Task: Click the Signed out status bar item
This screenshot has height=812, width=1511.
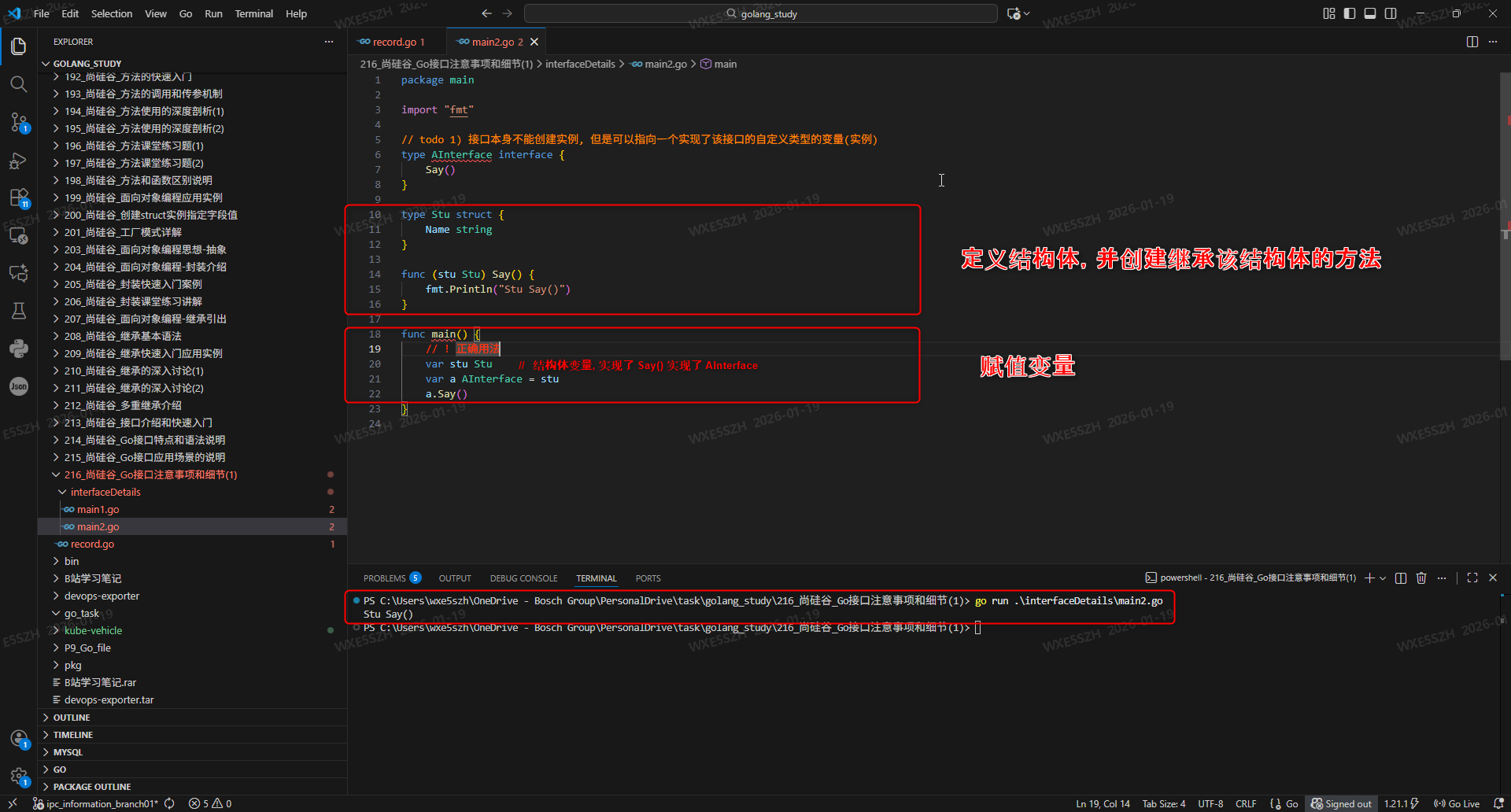Action: click(x=1341, y=804)
